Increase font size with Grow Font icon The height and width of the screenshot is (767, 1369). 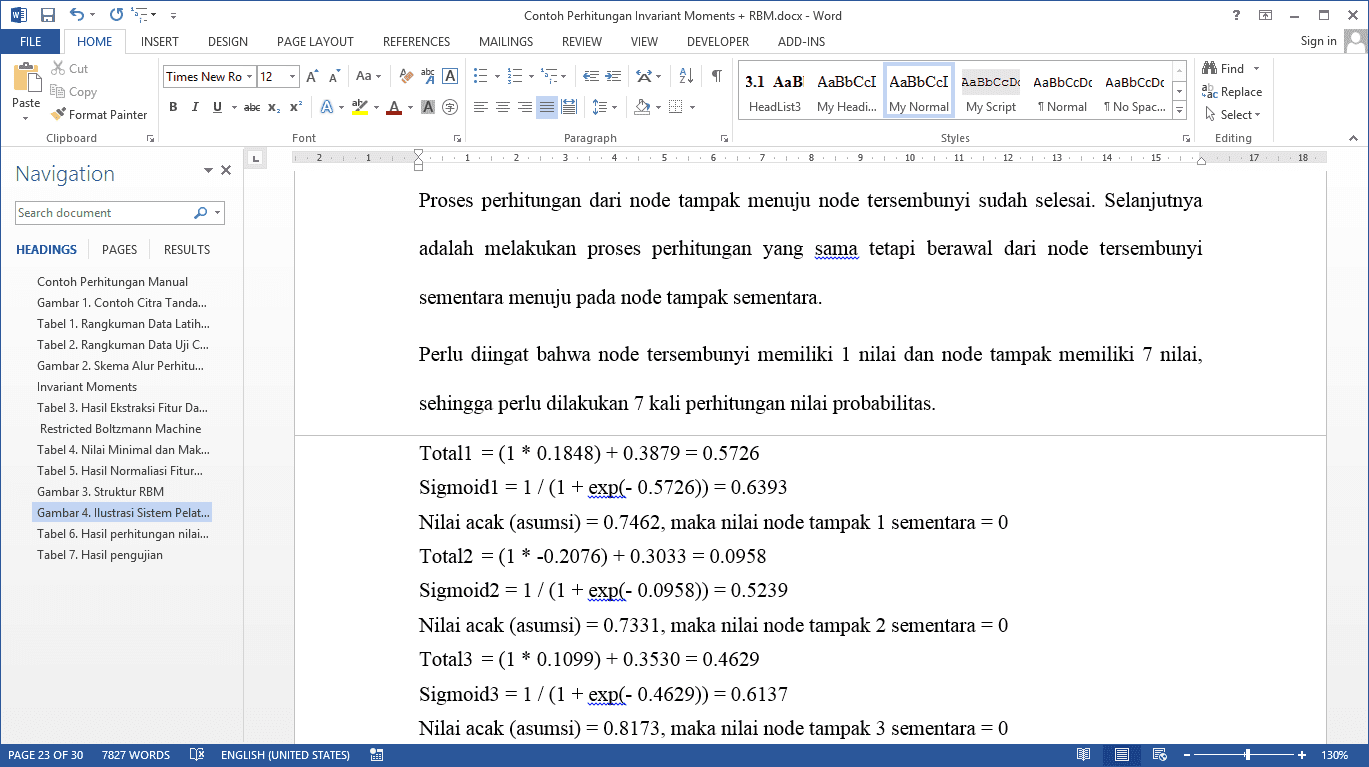(312, 76)
